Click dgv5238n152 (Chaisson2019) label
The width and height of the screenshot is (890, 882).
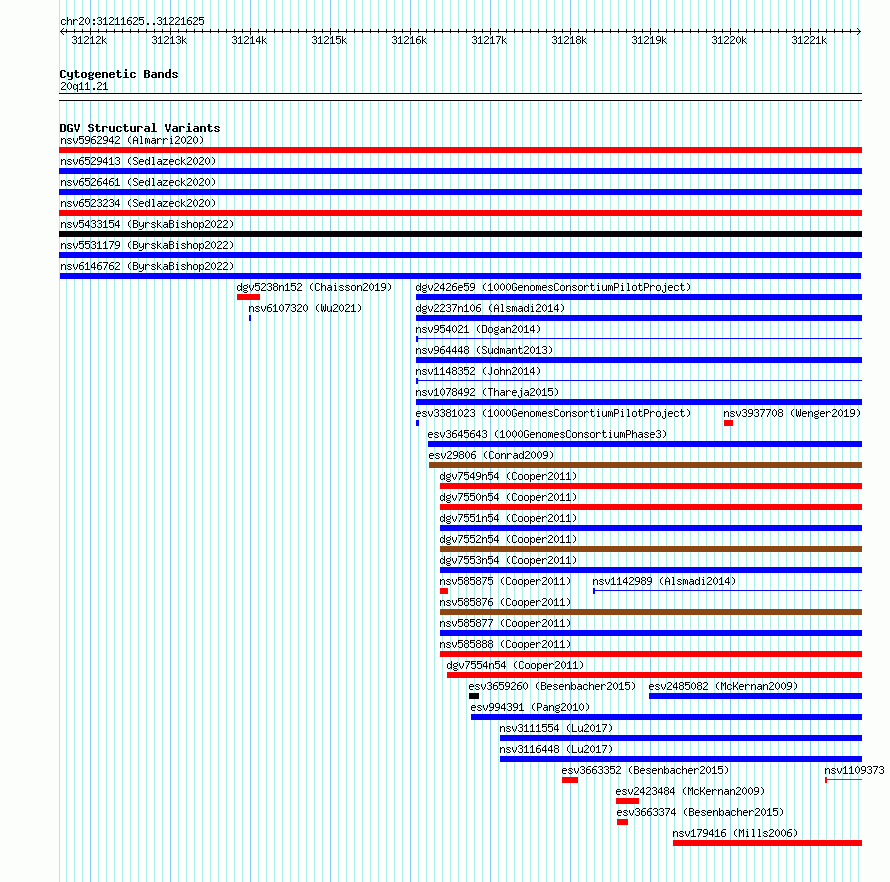(314, 287)
